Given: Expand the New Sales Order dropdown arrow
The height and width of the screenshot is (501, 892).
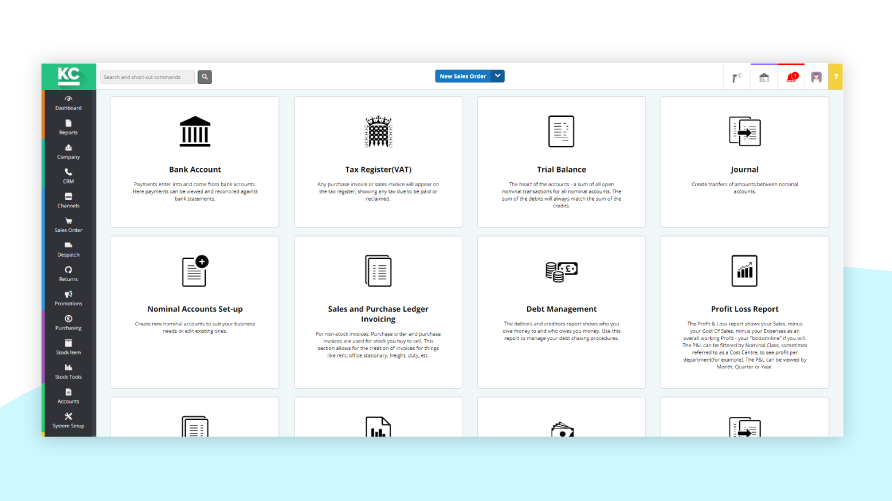Looking at the screenshot, I should pyautogui.click(x=498, y=76).
